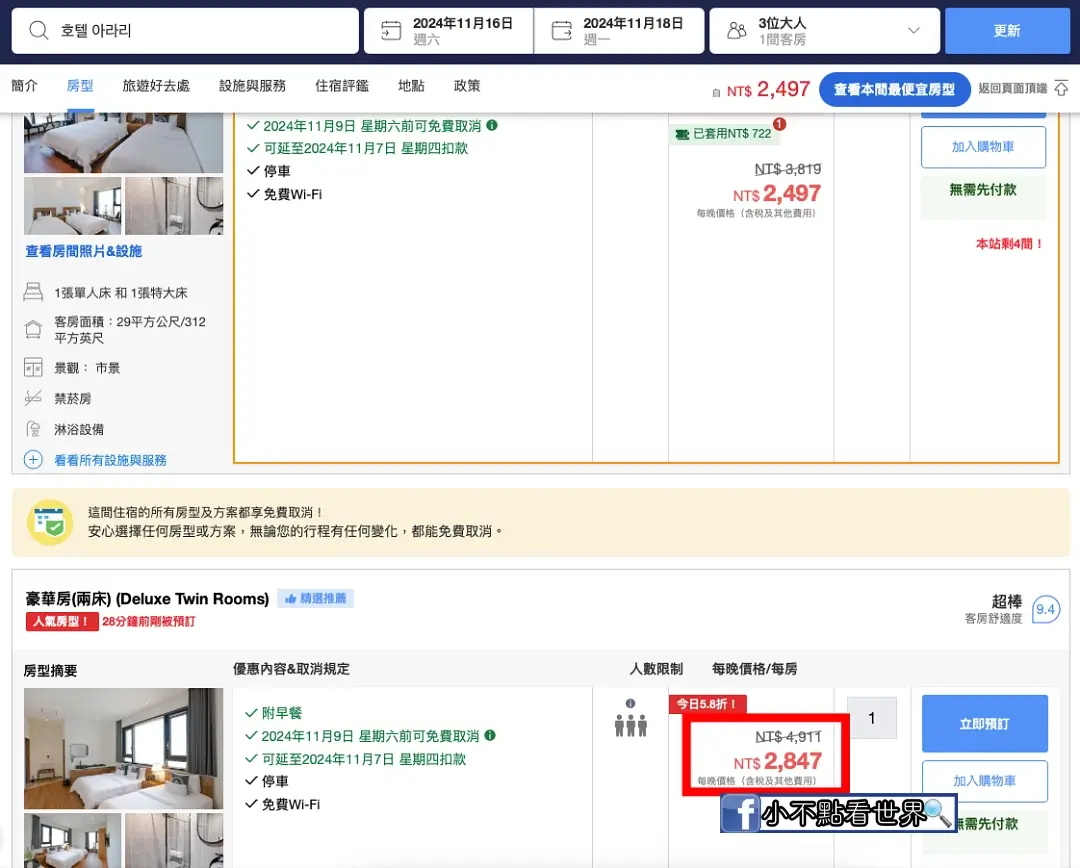1080x868 pixels.
Task: Click the 今日5.8折 discount tag
Action: [x=707, y=704]
